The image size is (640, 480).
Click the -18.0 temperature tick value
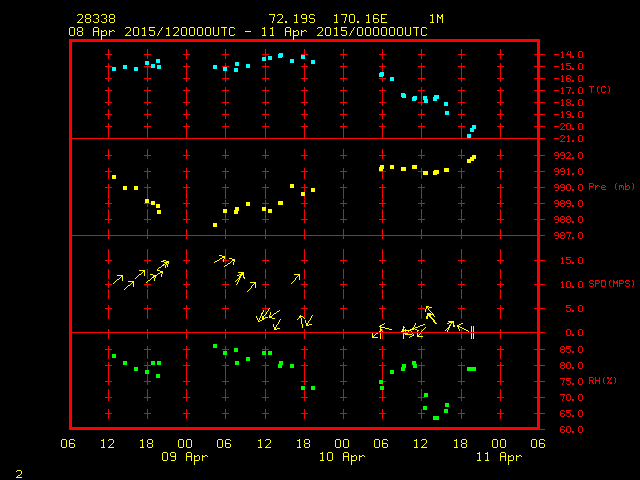click(x=568, y=102)
